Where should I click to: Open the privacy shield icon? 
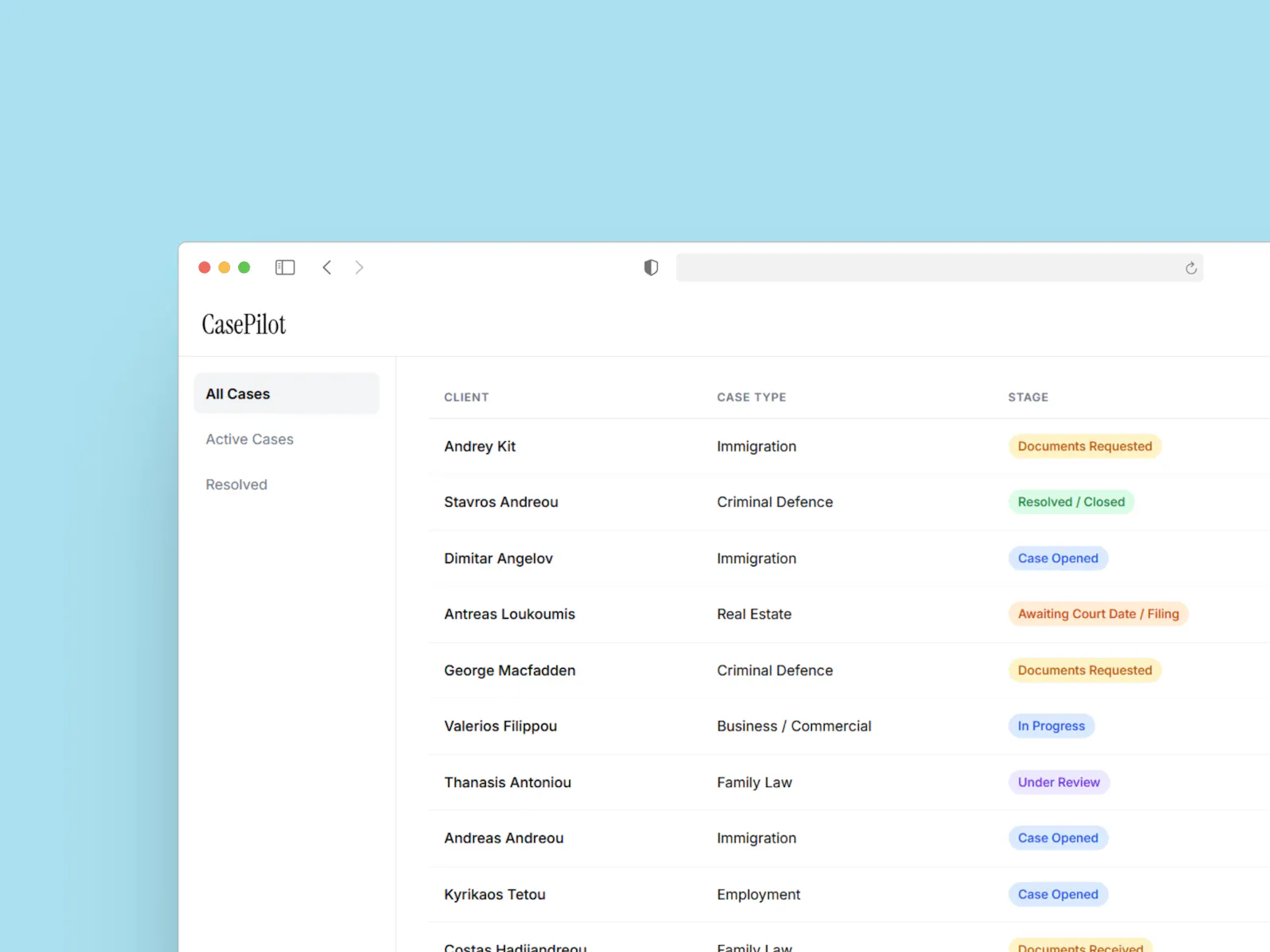pos(651,267)
